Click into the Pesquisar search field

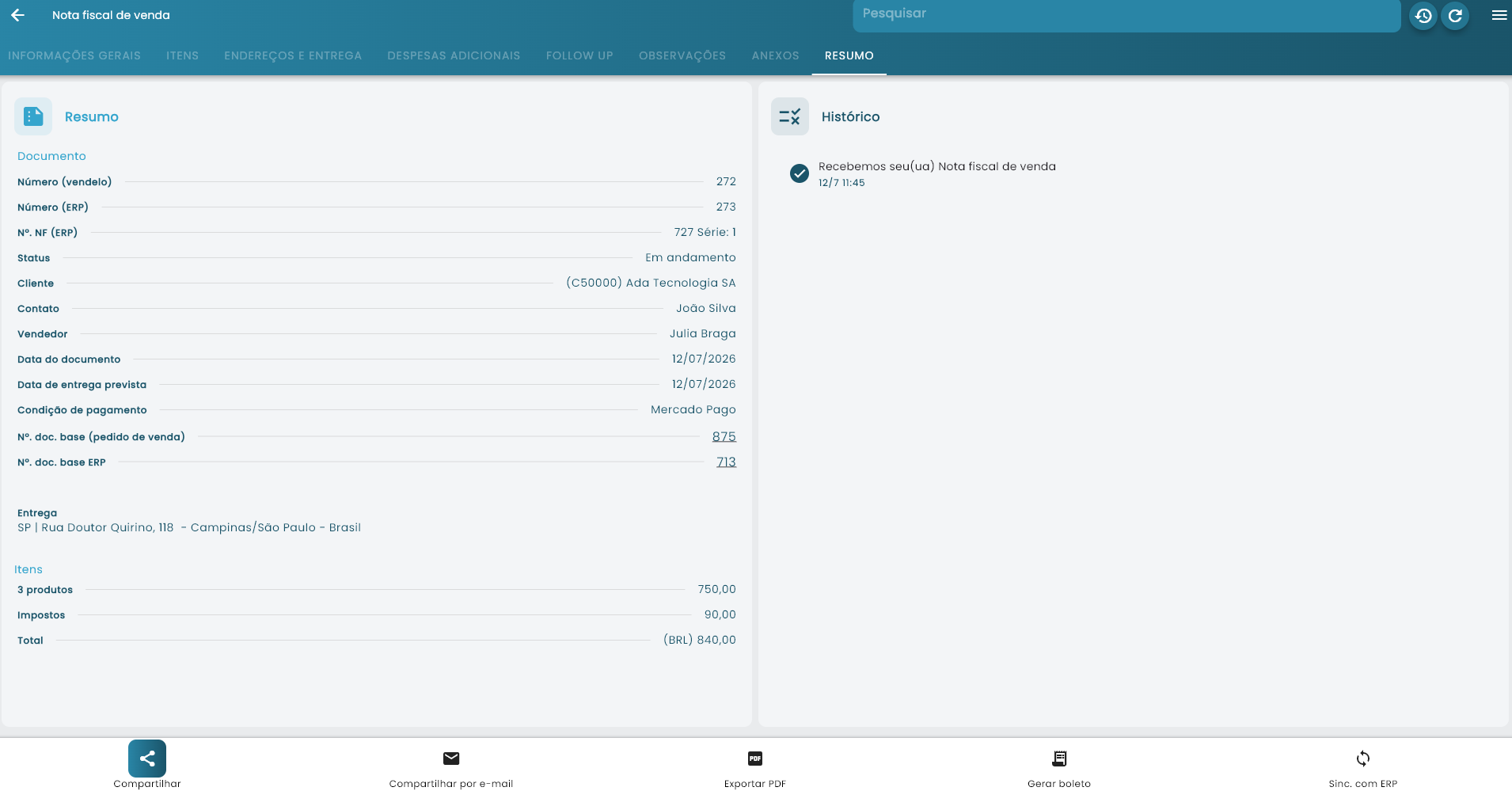coord(1126,16)
